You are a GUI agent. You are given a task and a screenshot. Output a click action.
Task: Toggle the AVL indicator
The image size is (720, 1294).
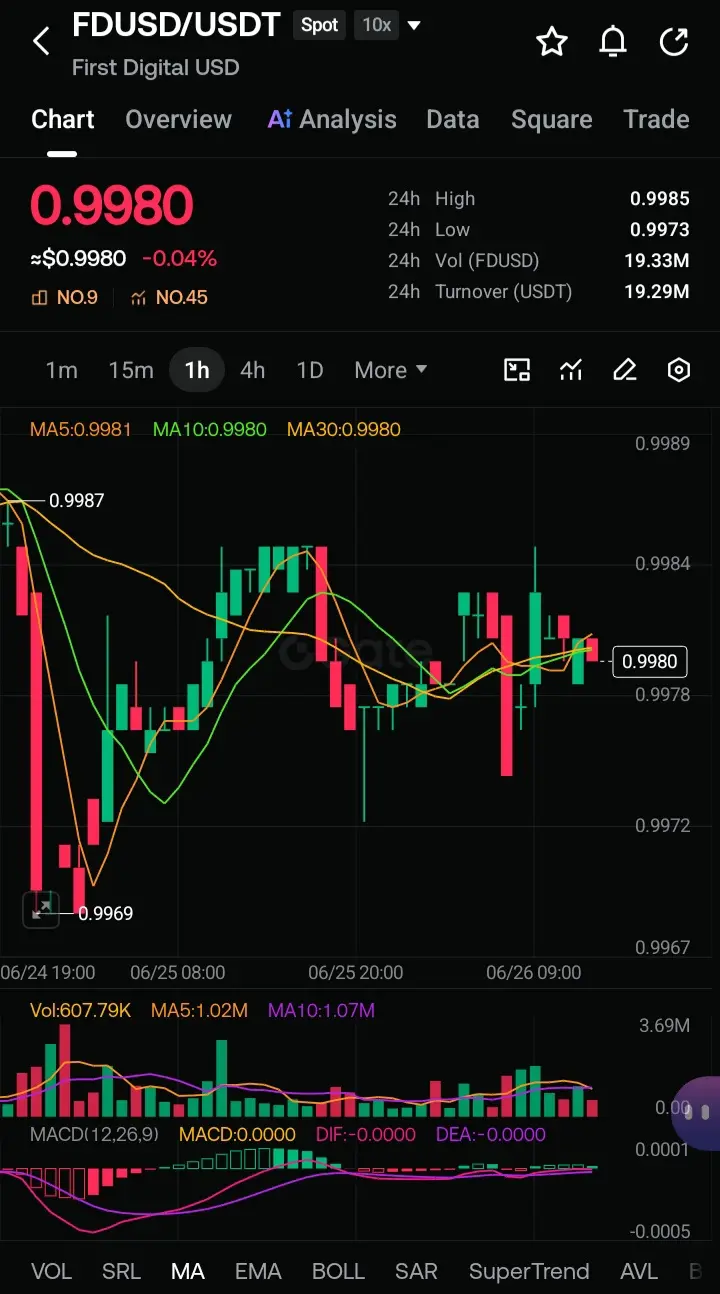pos(639,1271)
